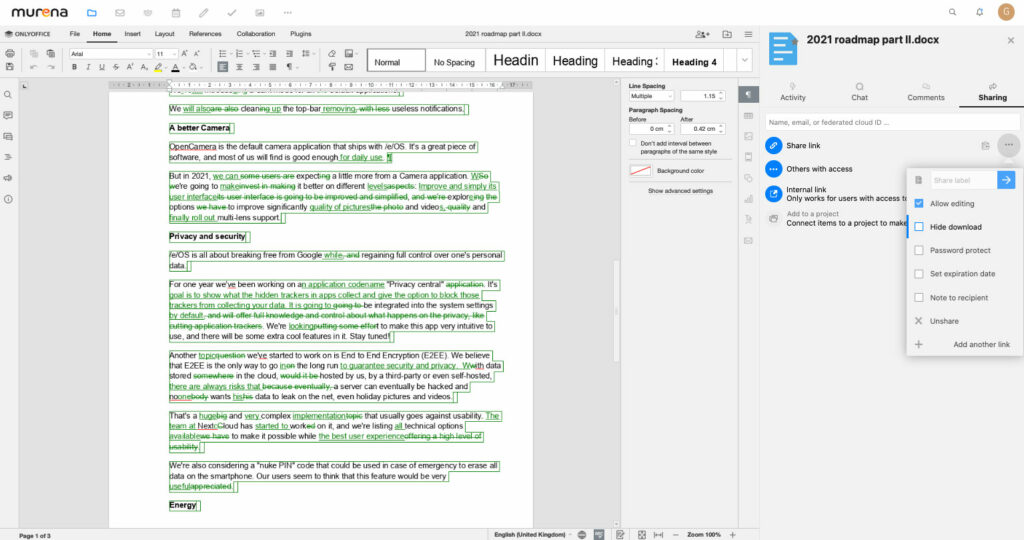The height and width of the screenshot is (540, 1024).
Task: Apply underline formatting
Action: pyautogui.click(x=101, y=67)
